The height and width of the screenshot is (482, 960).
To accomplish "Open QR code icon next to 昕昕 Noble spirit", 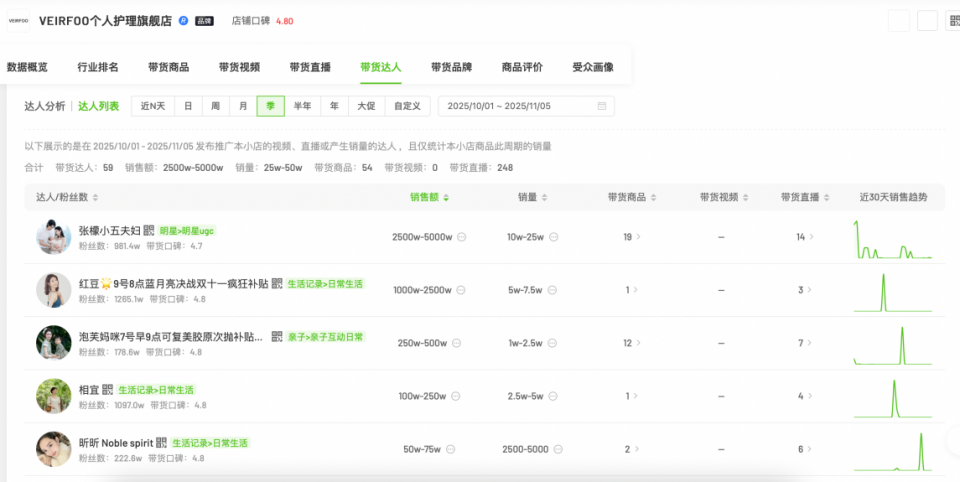I will 161,442.
